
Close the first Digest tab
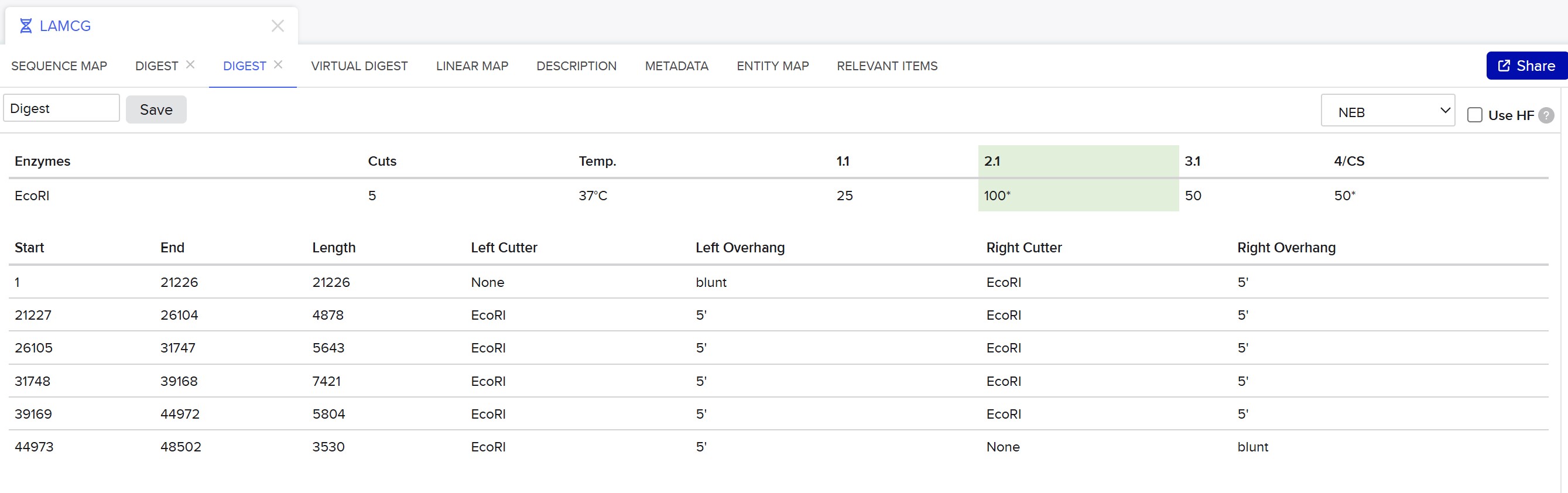(x=190, y=64)
